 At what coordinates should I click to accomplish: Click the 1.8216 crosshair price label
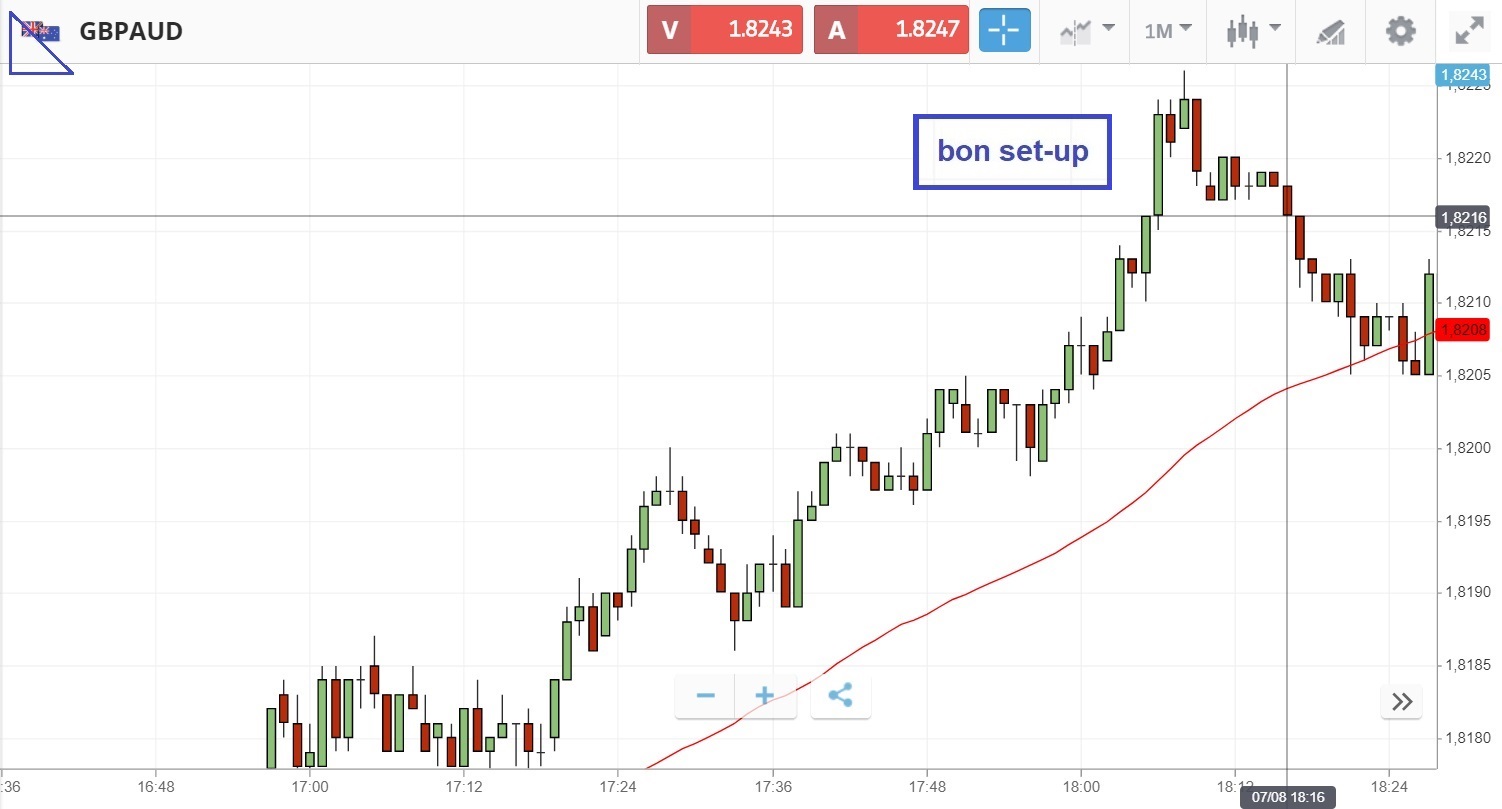[x=1462, y=217]
